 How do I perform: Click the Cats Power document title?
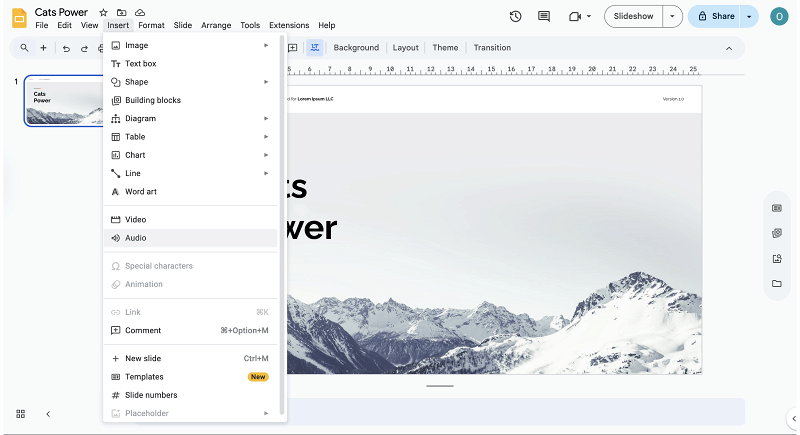(x=61, y=12)
